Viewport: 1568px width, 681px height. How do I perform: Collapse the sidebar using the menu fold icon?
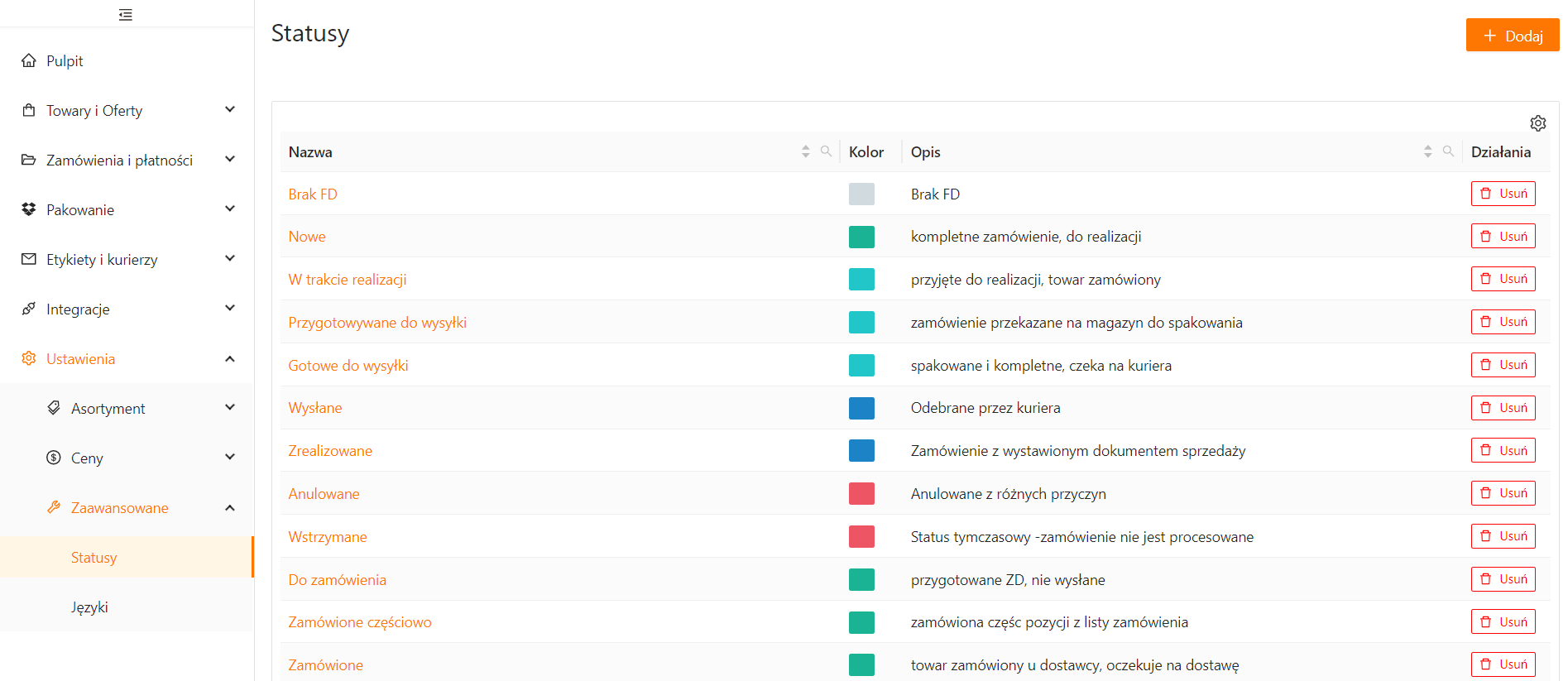point(126,14)
